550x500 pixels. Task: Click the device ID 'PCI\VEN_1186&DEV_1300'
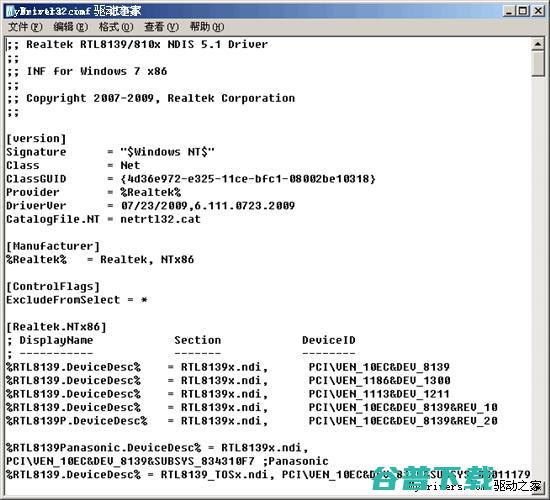click(380, 381)
